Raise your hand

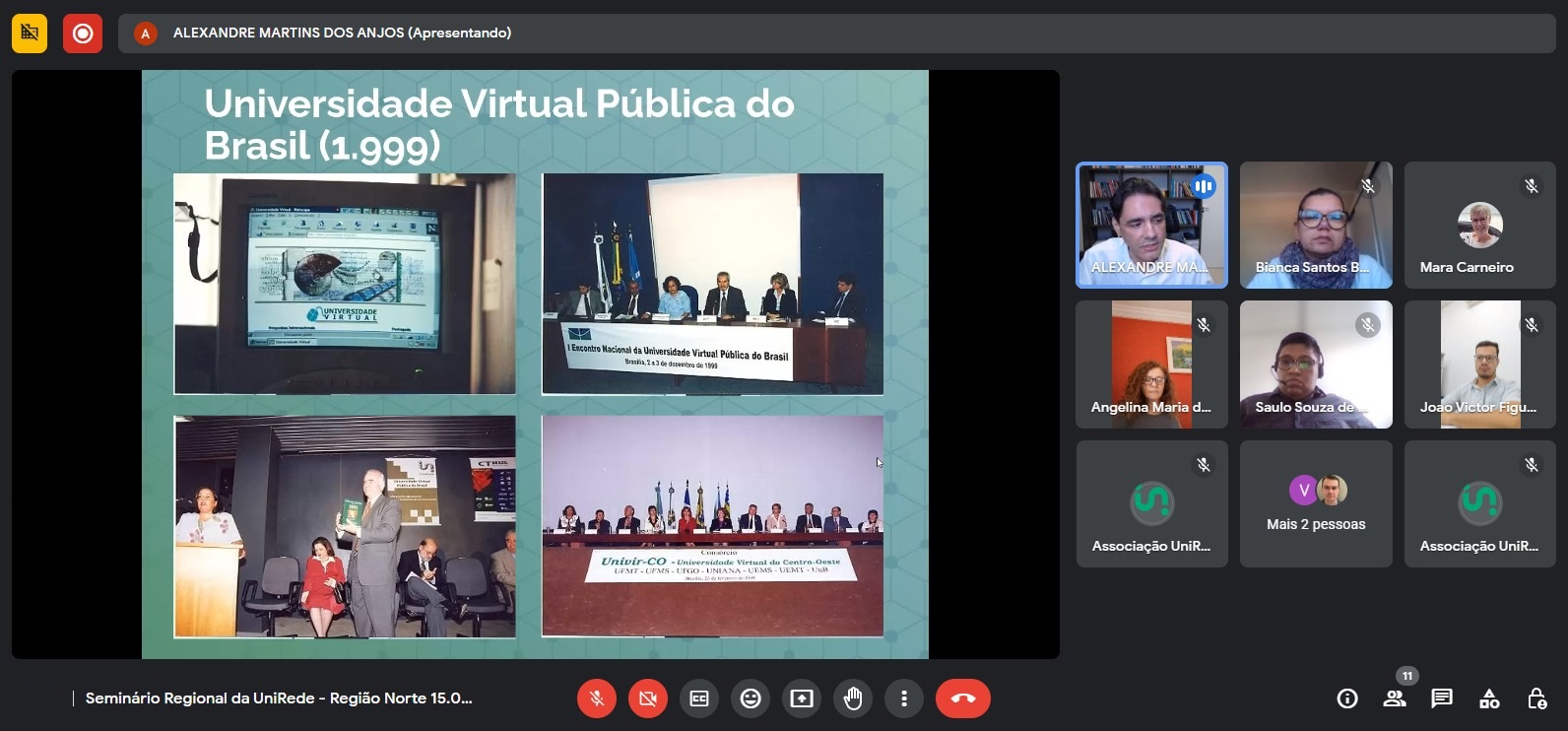point(853,698)
